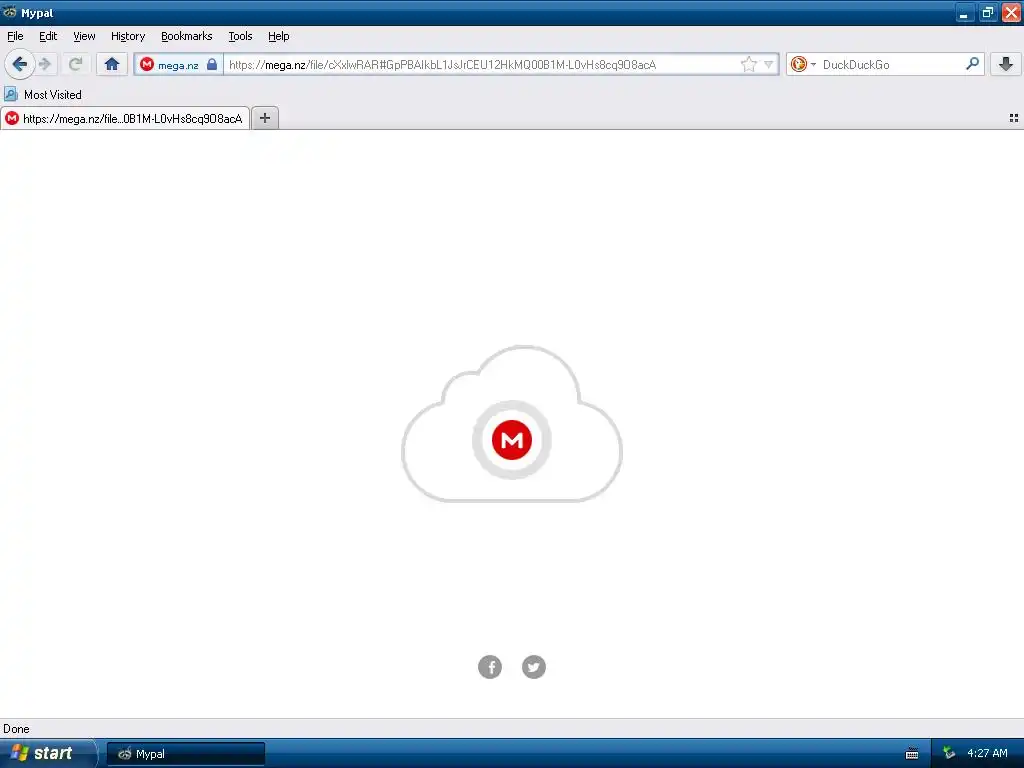
Task: Open the Home page icon
Action: tap(112, 64)
